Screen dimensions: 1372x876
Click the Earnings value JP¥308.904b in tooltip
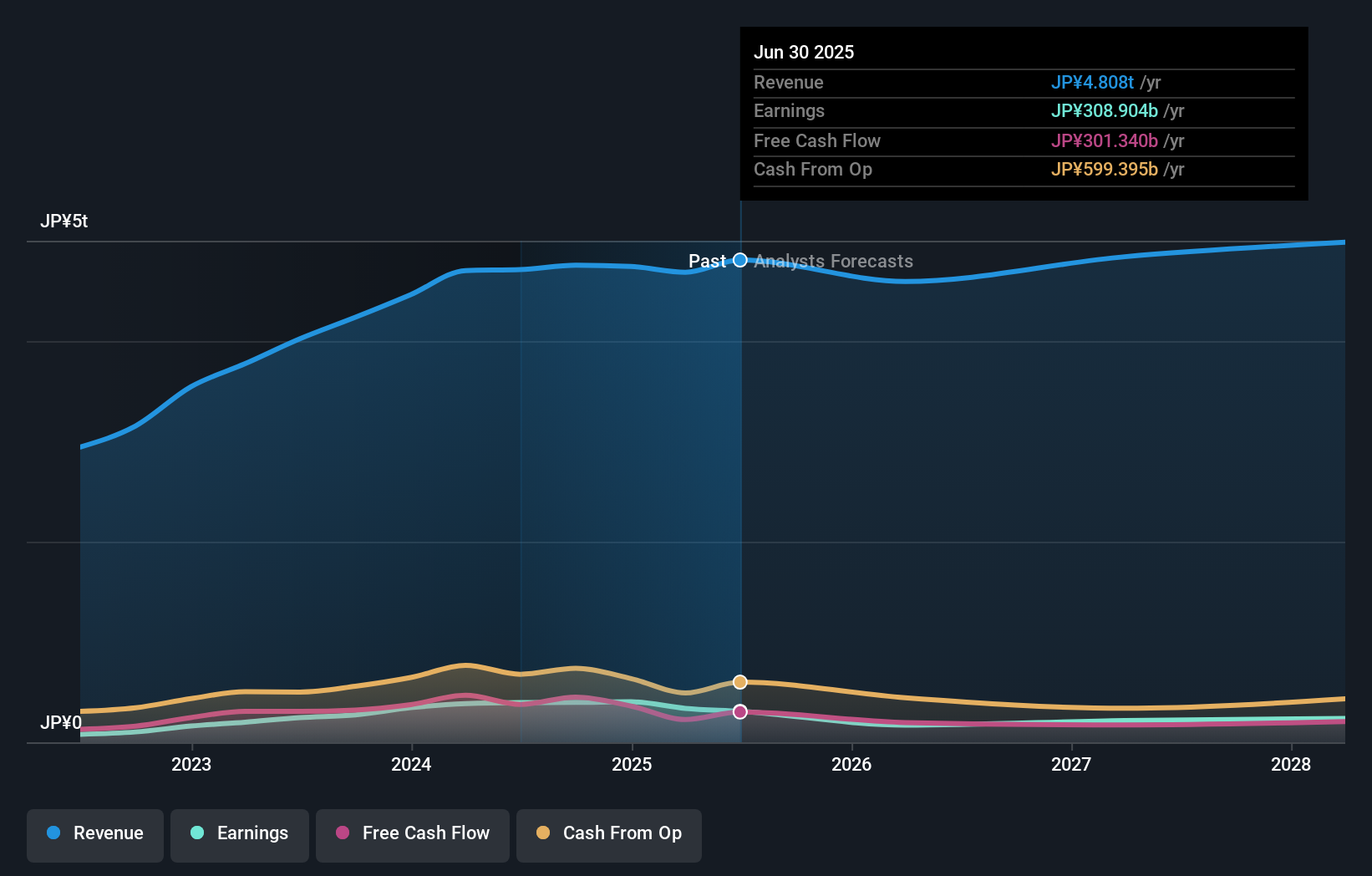click(1104, 110)
